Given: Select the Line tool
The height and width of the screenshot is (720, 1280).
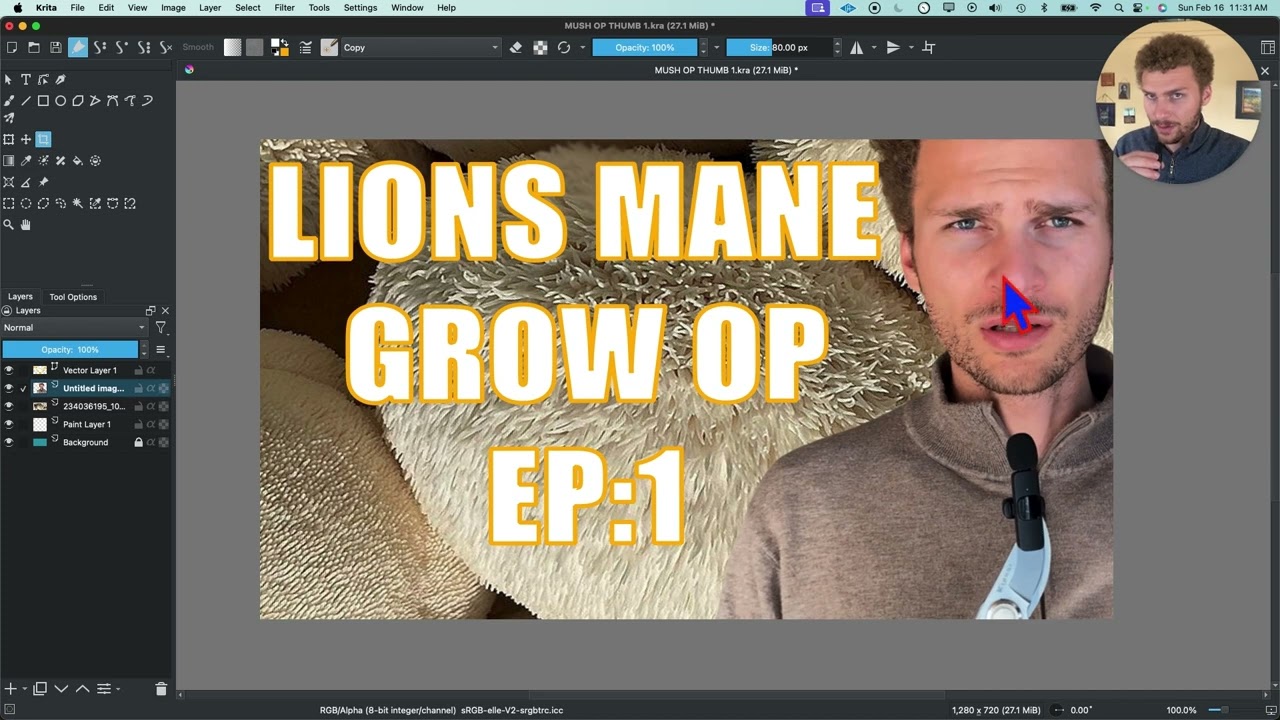Looking at the screenshot, I should pos(26,101).
